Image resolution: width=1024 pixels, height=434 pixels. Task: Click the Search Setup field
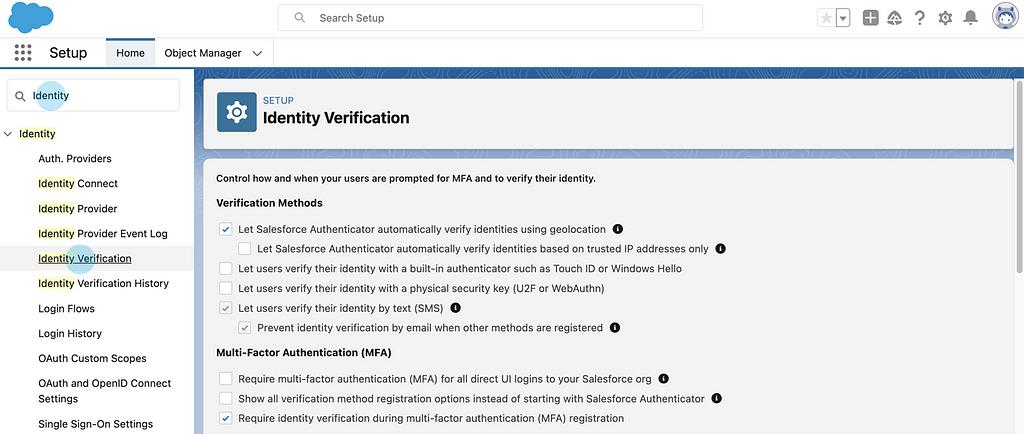point(490,18)
